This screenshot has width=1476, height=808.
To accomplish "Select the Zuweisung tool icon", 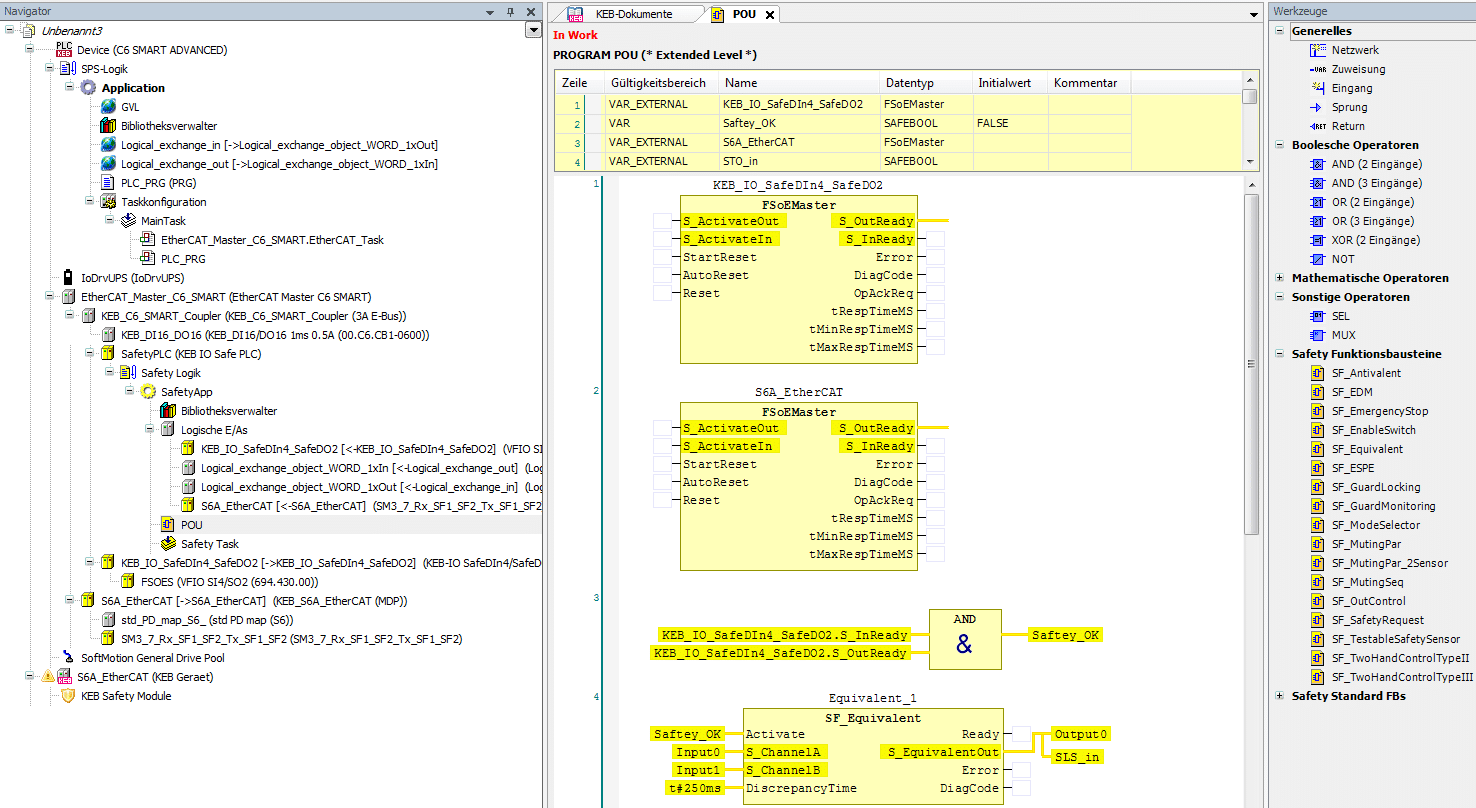I will click(1318, 69).
